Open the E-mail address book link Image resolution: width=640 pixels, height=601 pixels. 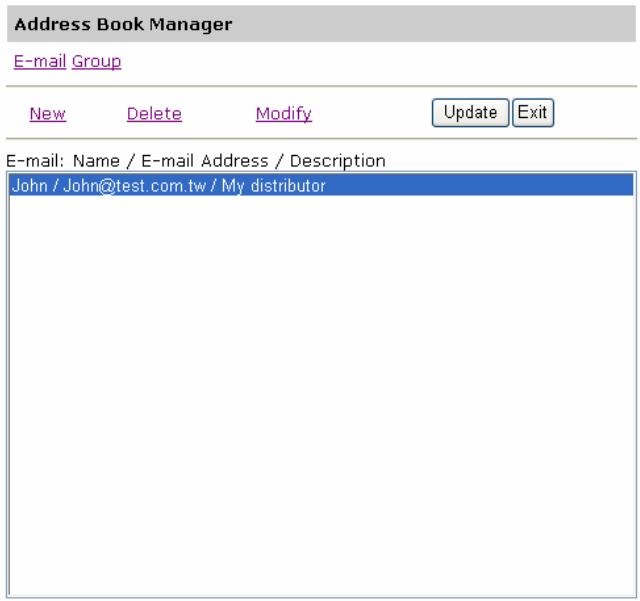(40, 62)
